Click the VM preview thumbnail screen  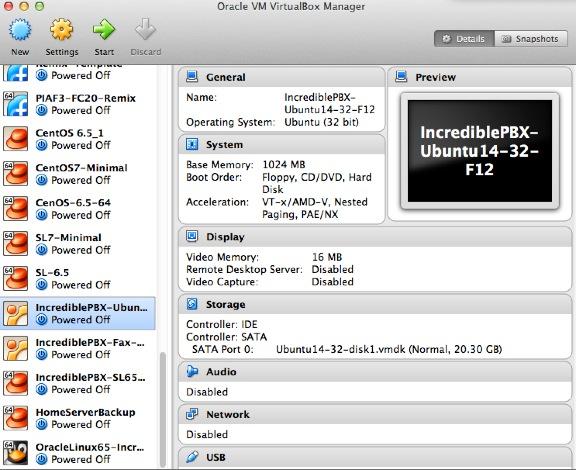click(x=480, y=151)
